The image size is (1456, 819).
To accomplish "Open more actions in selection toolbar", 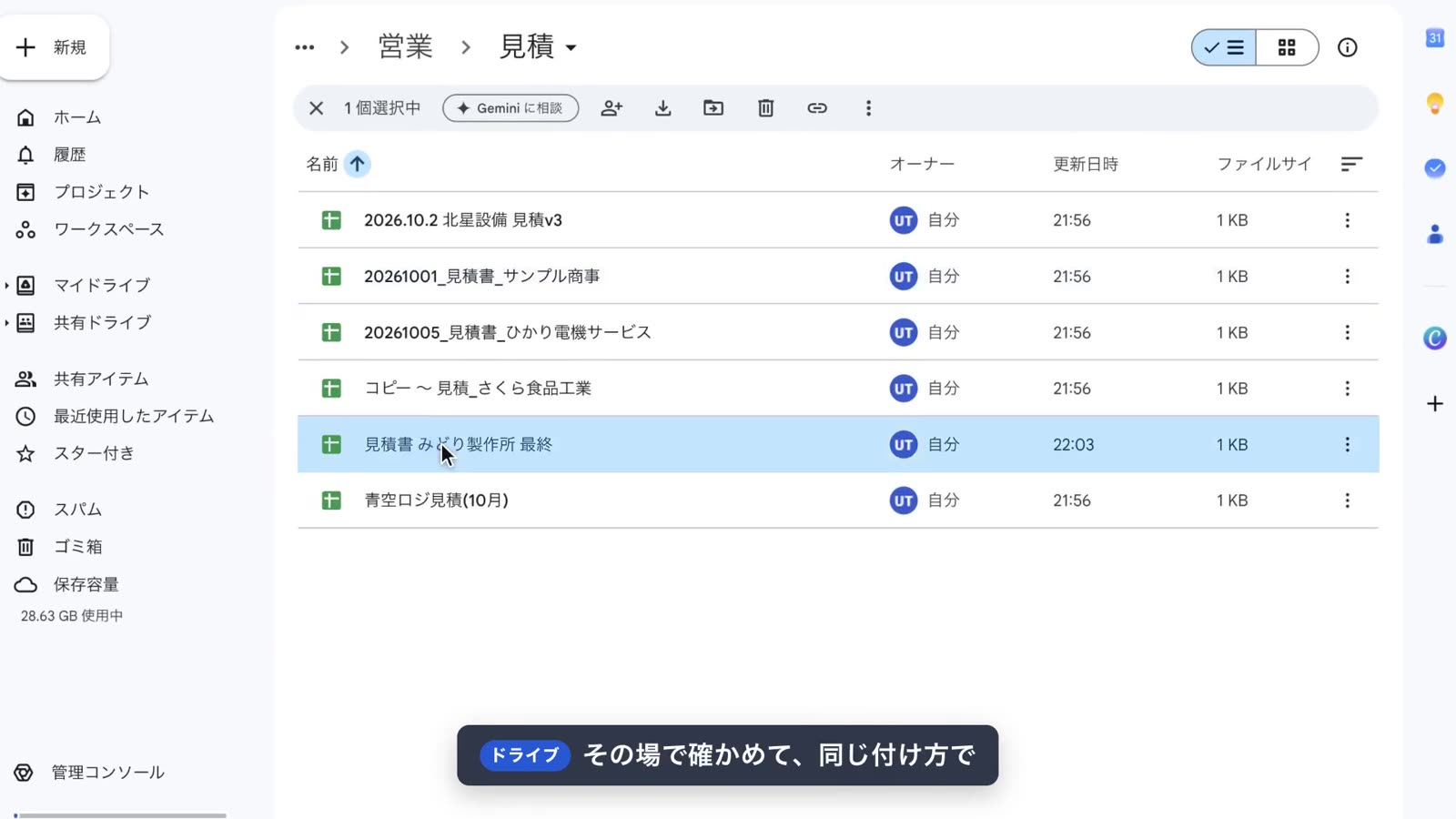I will [868, 108].
